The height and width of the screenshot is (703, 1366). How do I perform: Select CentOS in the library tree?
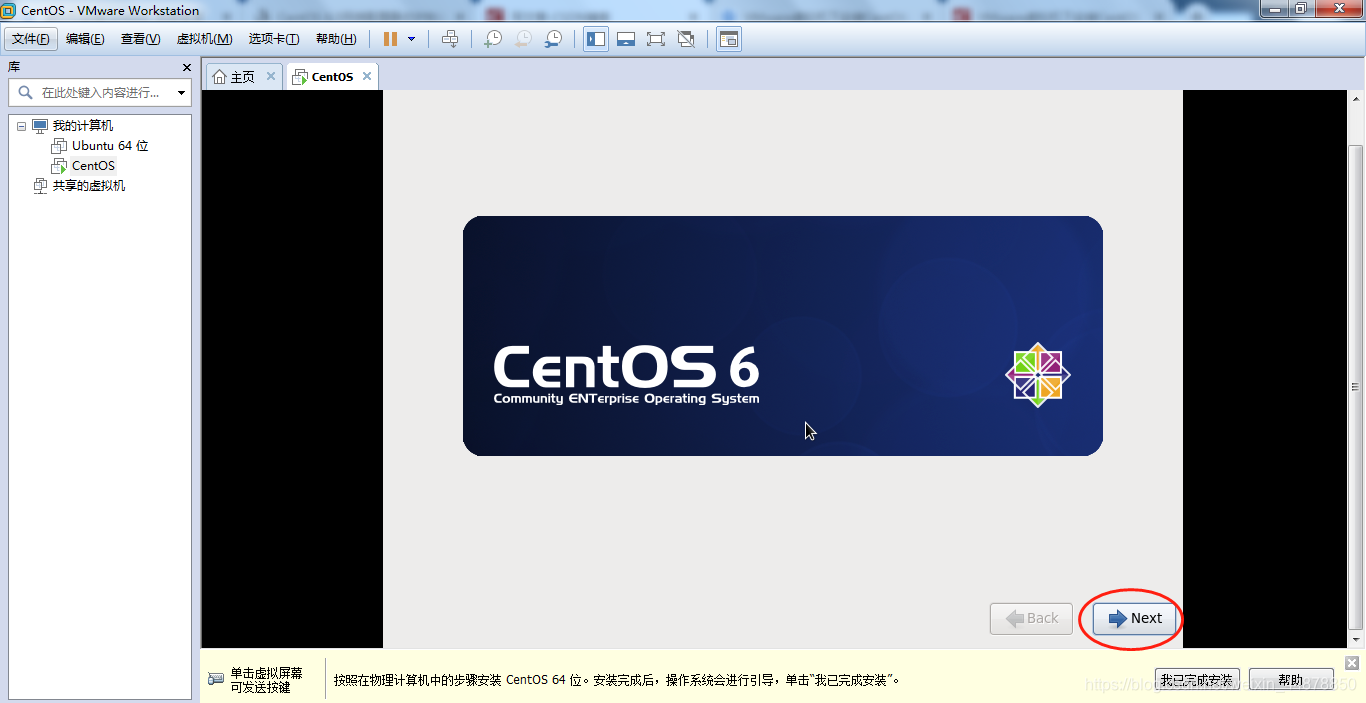tap(93, 166)
